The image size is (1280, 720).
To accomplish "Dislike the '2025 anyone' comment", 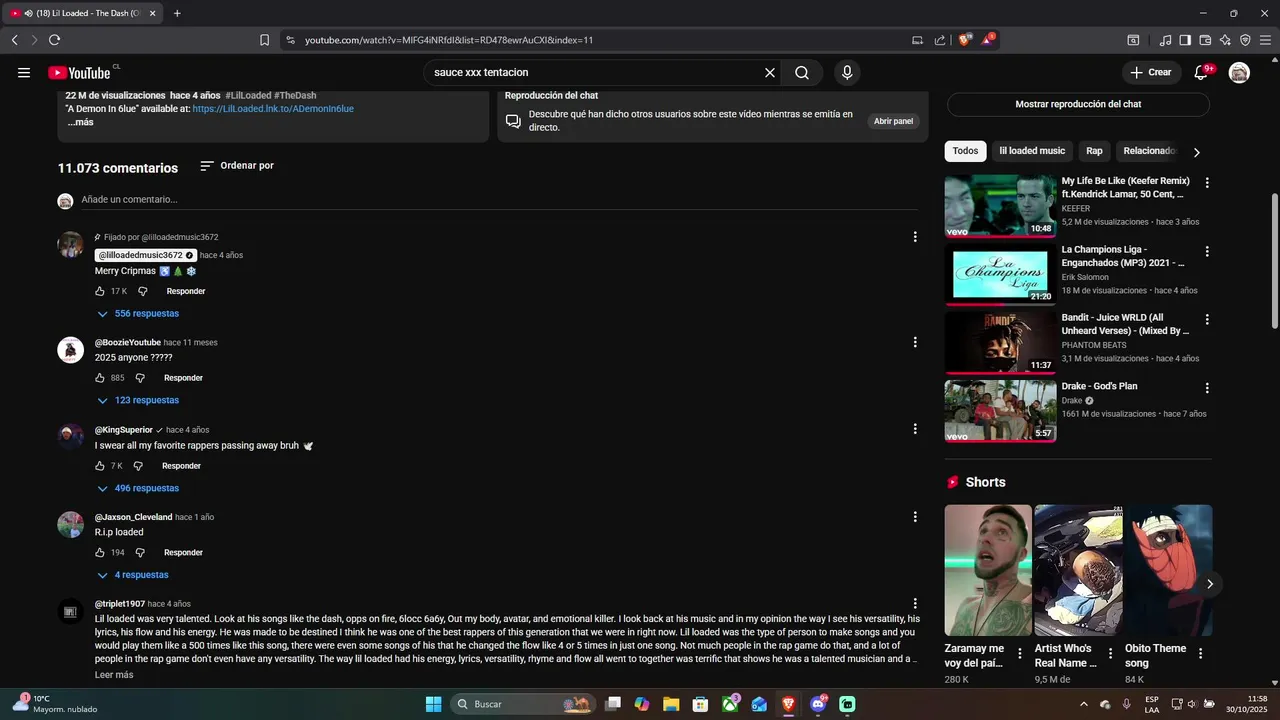I will click(x=140, y=378).
